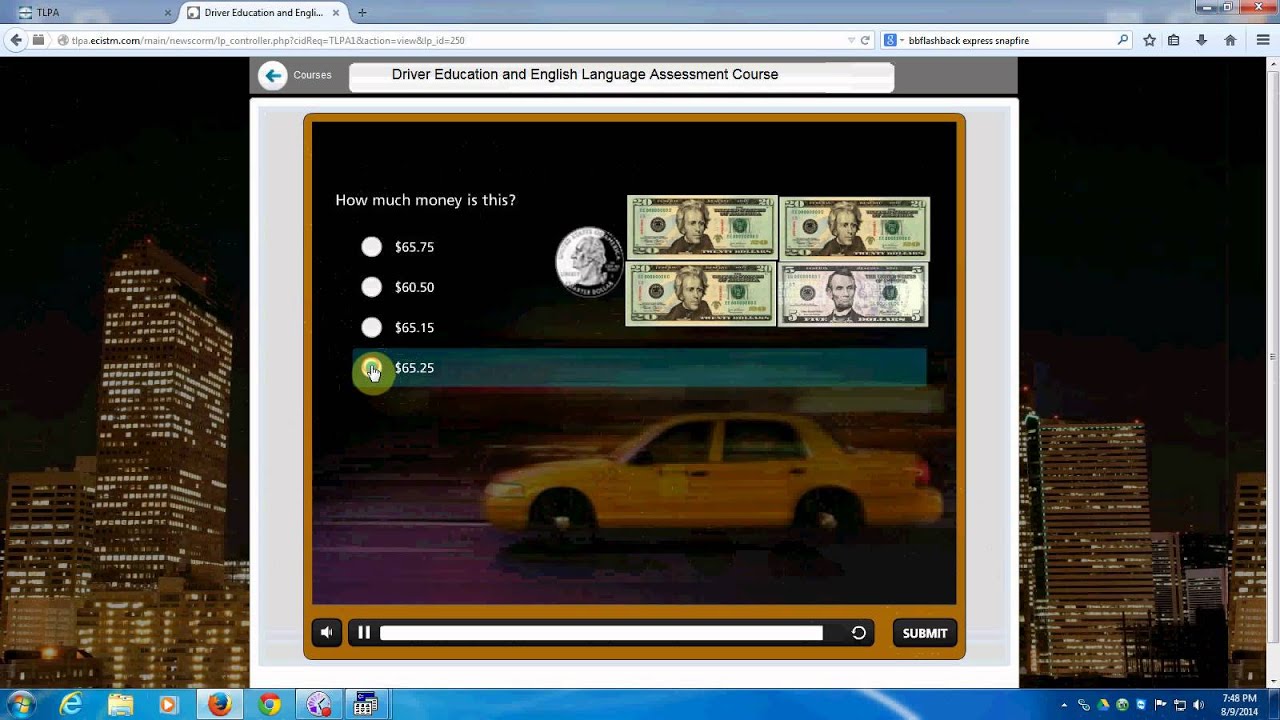Click the "How much money is this?" question text
The image size is (1280, 720).
point(425,200)
